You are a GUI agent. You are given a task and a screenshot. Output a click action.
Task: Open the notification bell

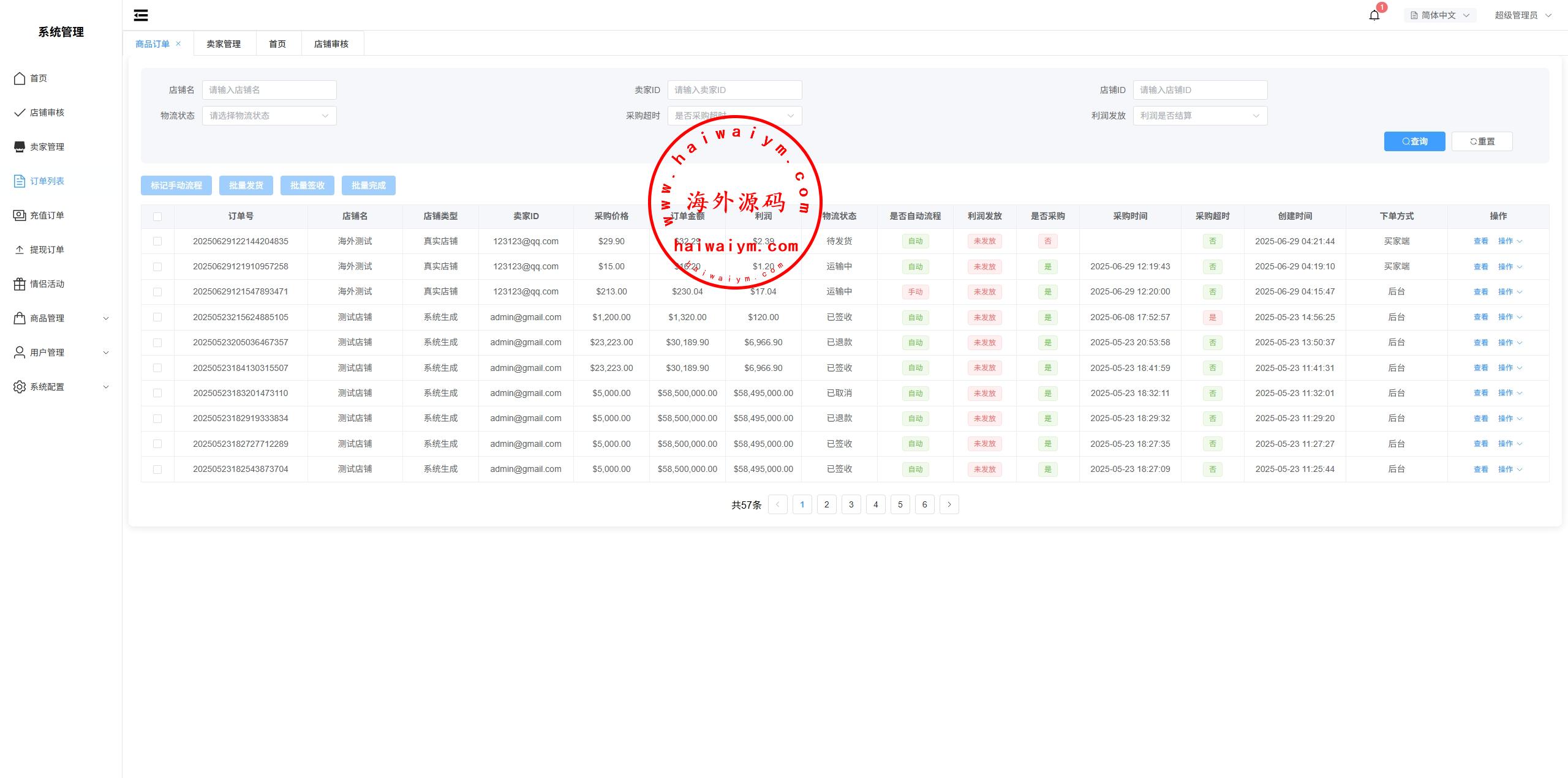1374,15
